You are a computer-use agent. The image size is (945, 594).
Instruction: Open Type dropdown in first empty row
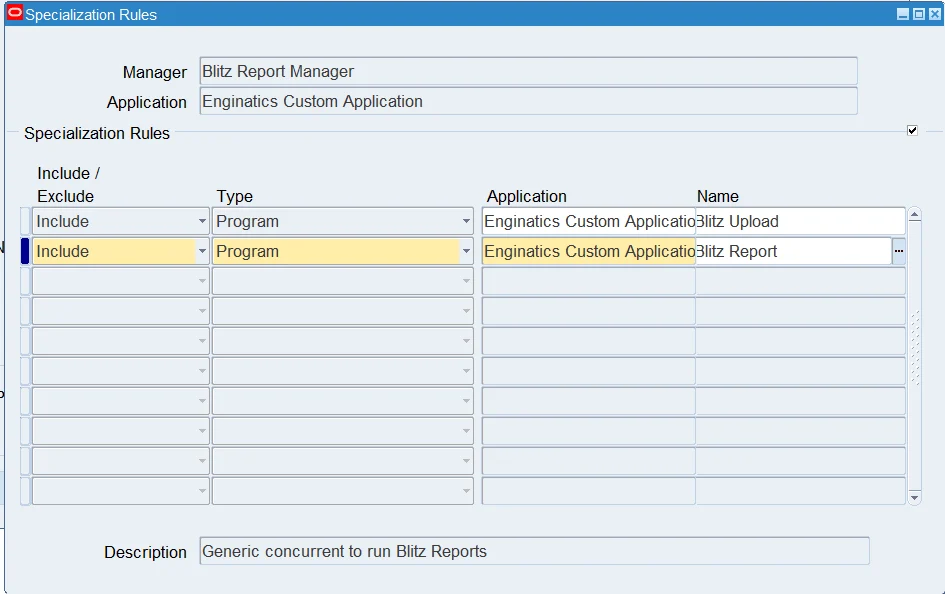tap(466, 281)
